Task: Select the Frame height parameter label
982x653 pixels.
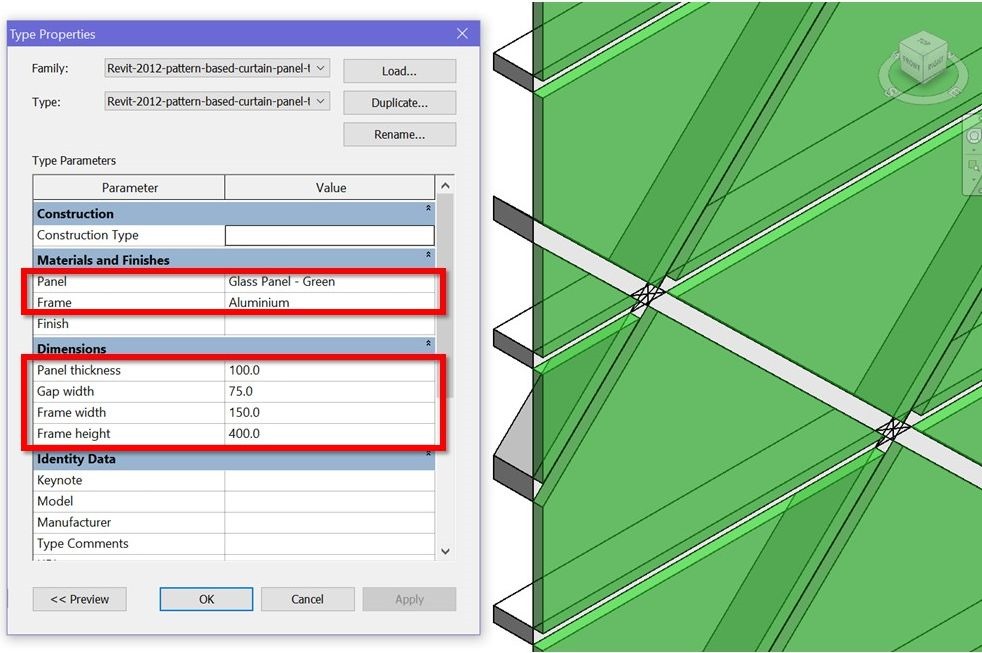Action: pyautogui.click(x=73, y=433)
